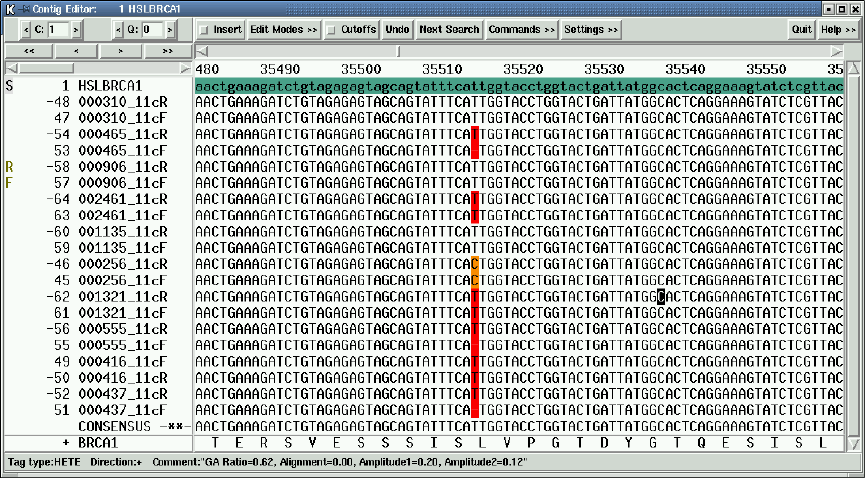Click the S flag beside HSLBRCA1

(9, 86)
